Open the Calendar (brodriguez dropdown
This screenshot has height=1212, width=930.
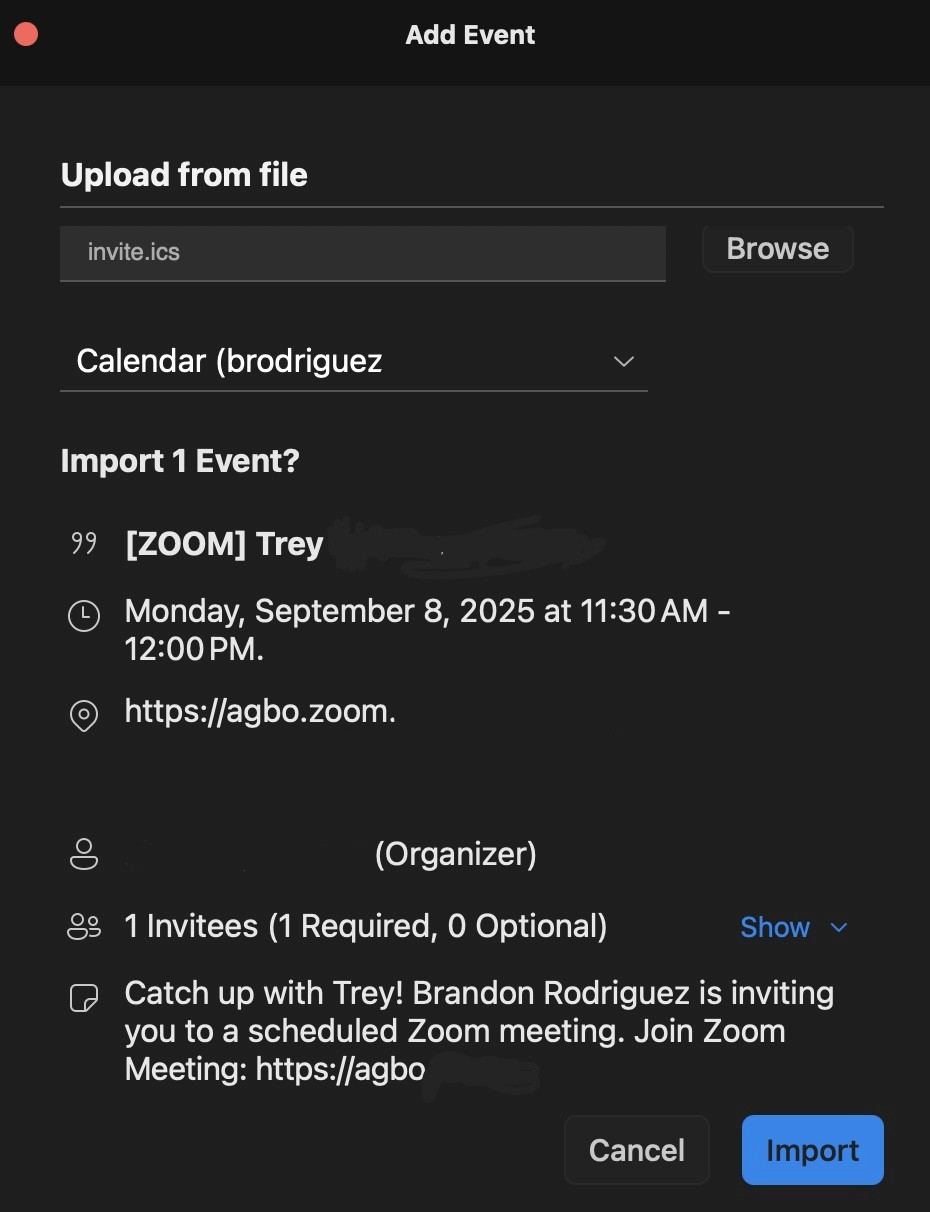pos(354,361)
